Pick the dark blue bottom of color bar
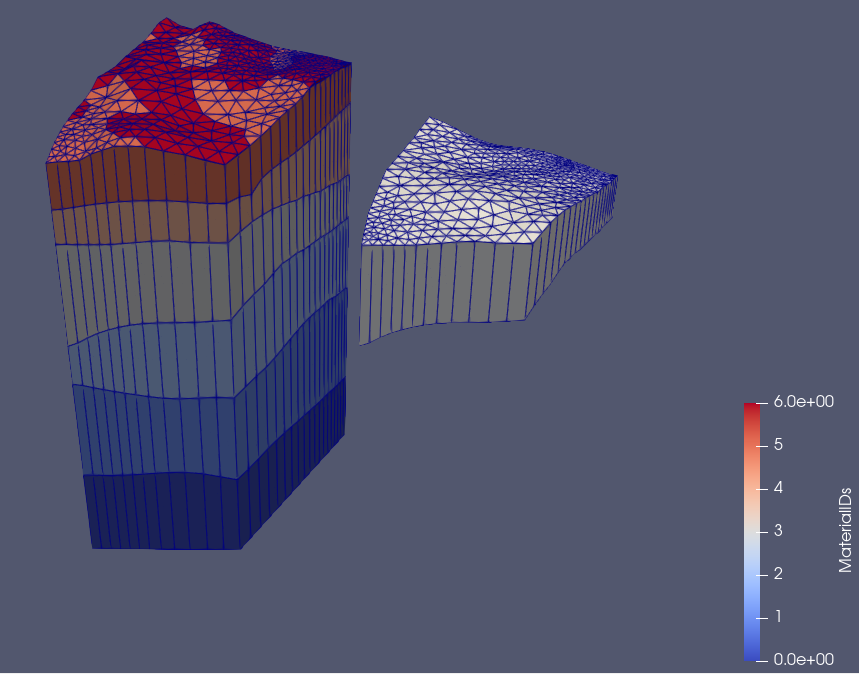 (750, 655)
